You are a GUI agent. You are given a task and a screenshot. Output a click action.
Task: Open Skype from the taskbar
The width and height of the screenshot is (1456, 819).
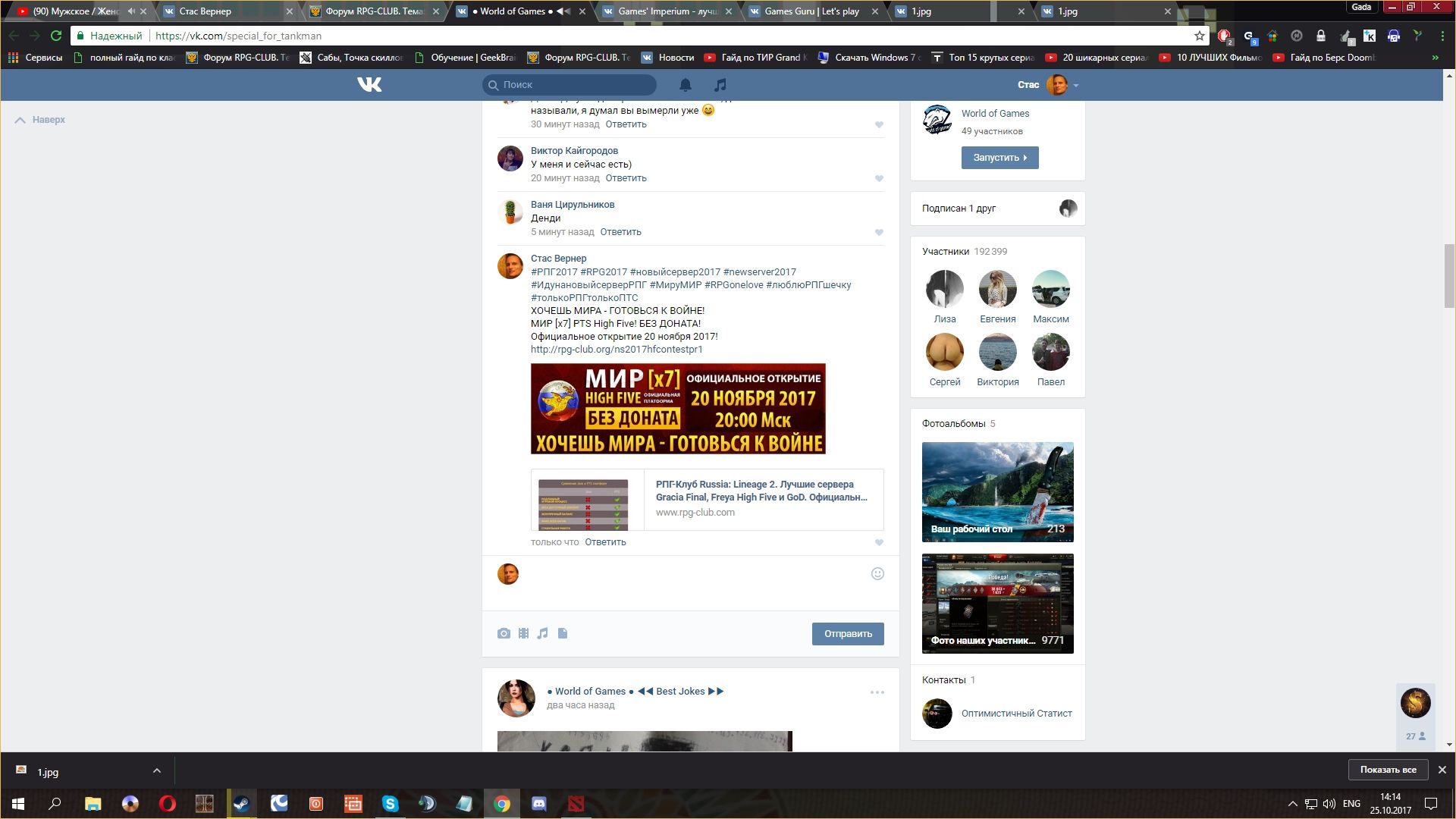click(390, 804)
